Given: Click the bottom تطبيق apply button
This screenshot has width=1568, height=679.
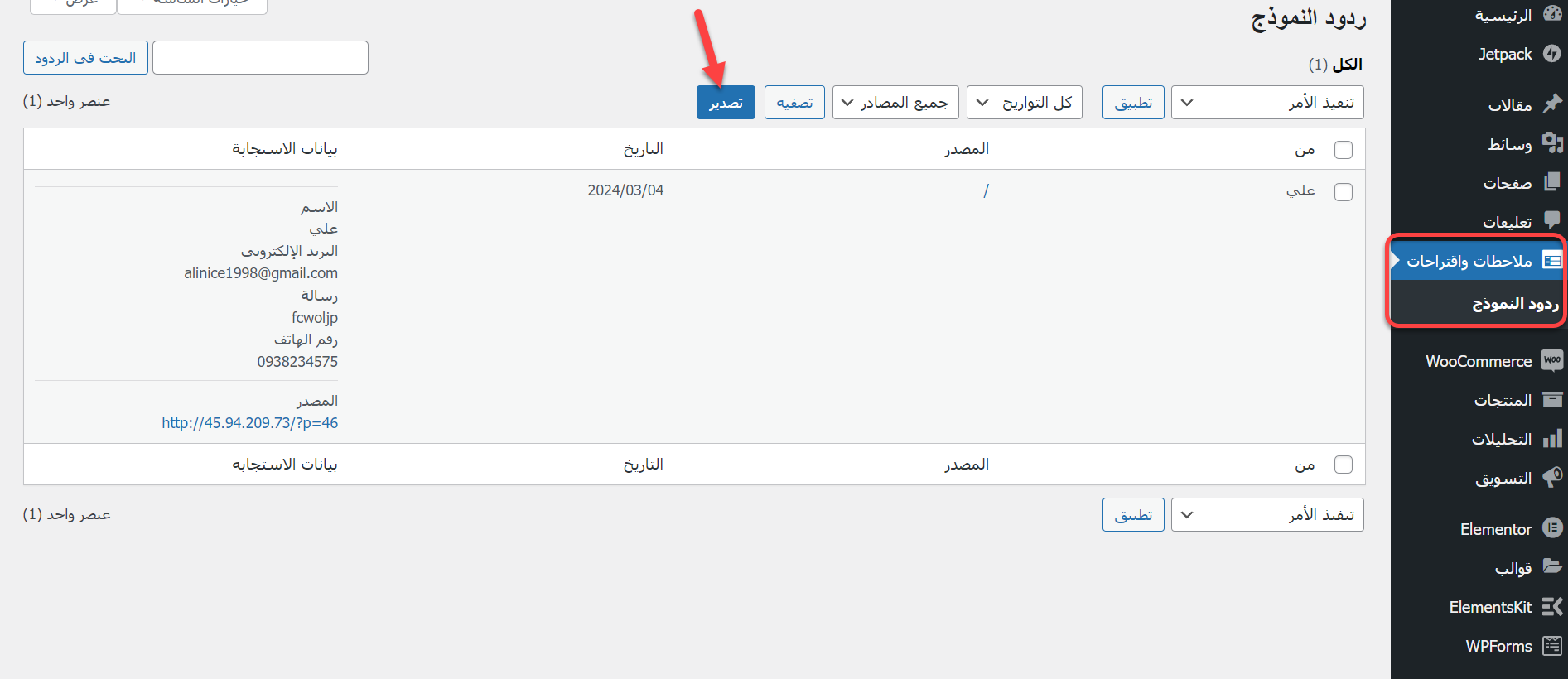Looking at the screenshot, I should [1133, 515].
